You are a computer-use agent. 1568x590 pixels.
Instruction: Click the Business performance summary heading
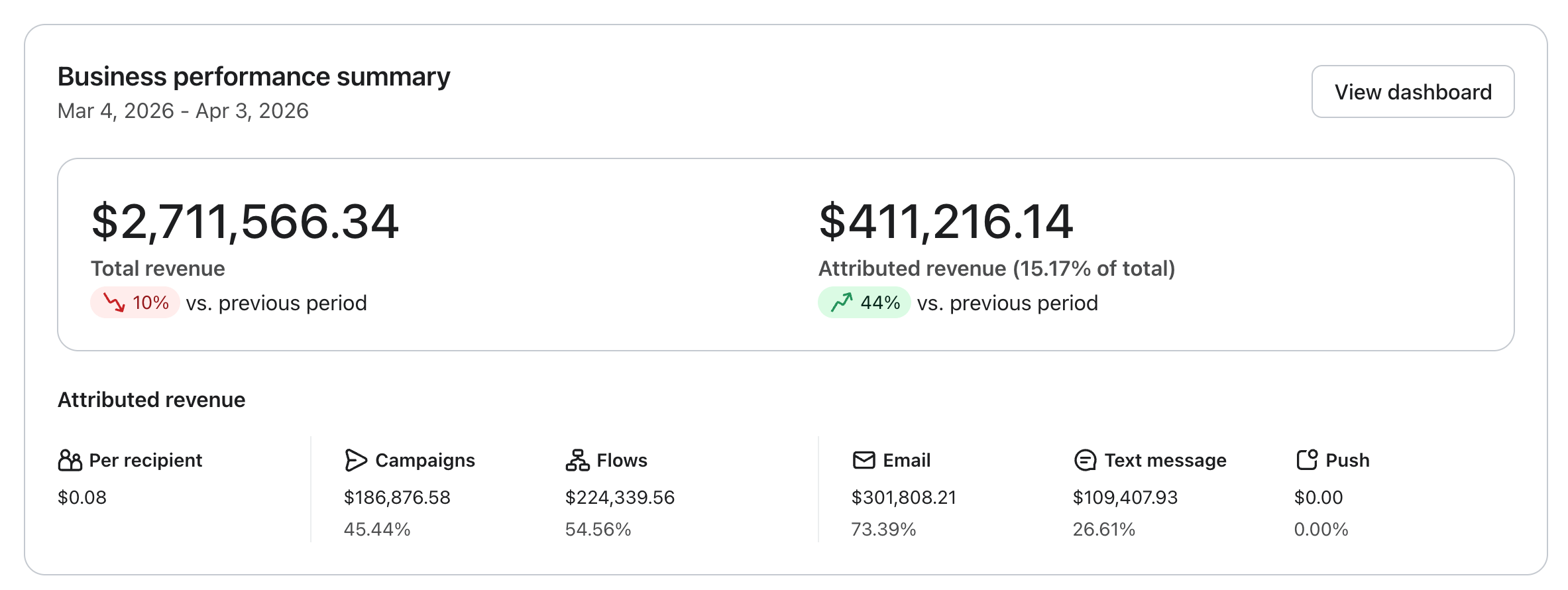(x=254, y=77)
